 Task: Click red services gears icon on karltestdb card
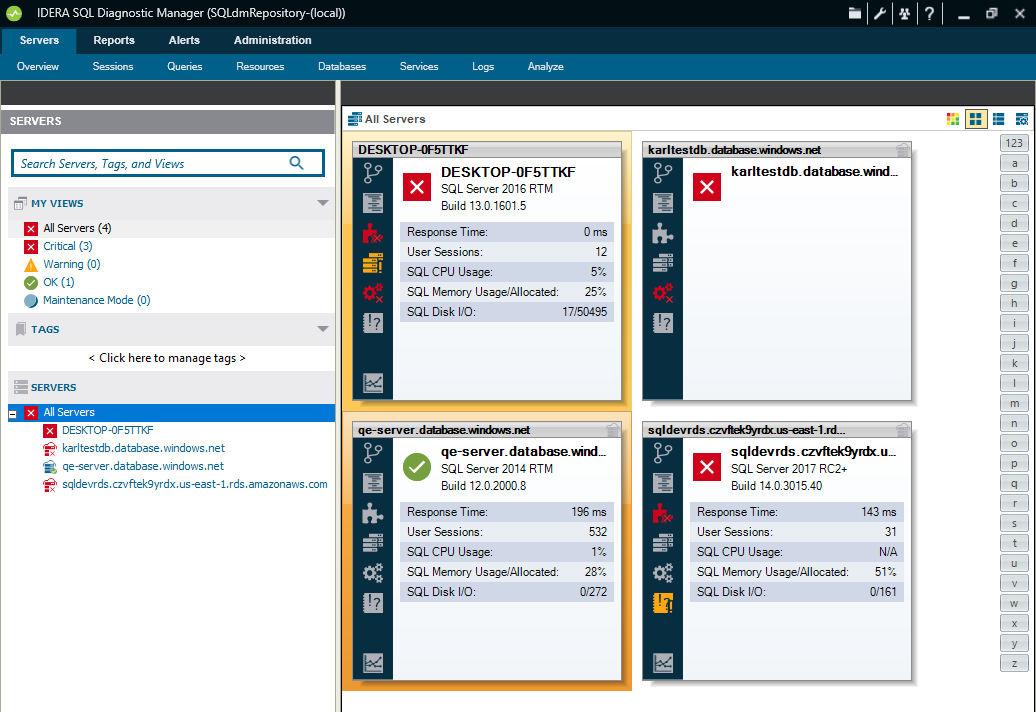pos(663,293)
